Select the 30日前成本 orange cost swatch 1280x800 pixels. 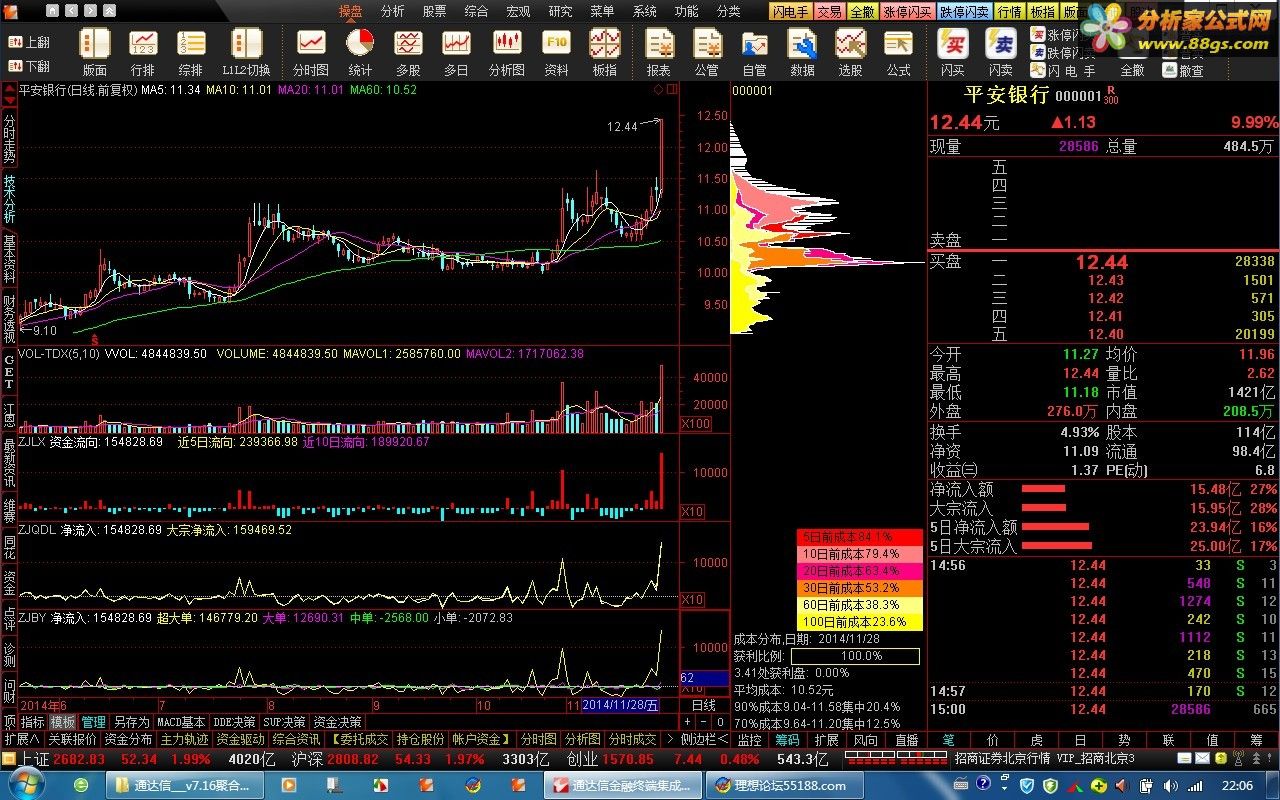click(859, 588)
